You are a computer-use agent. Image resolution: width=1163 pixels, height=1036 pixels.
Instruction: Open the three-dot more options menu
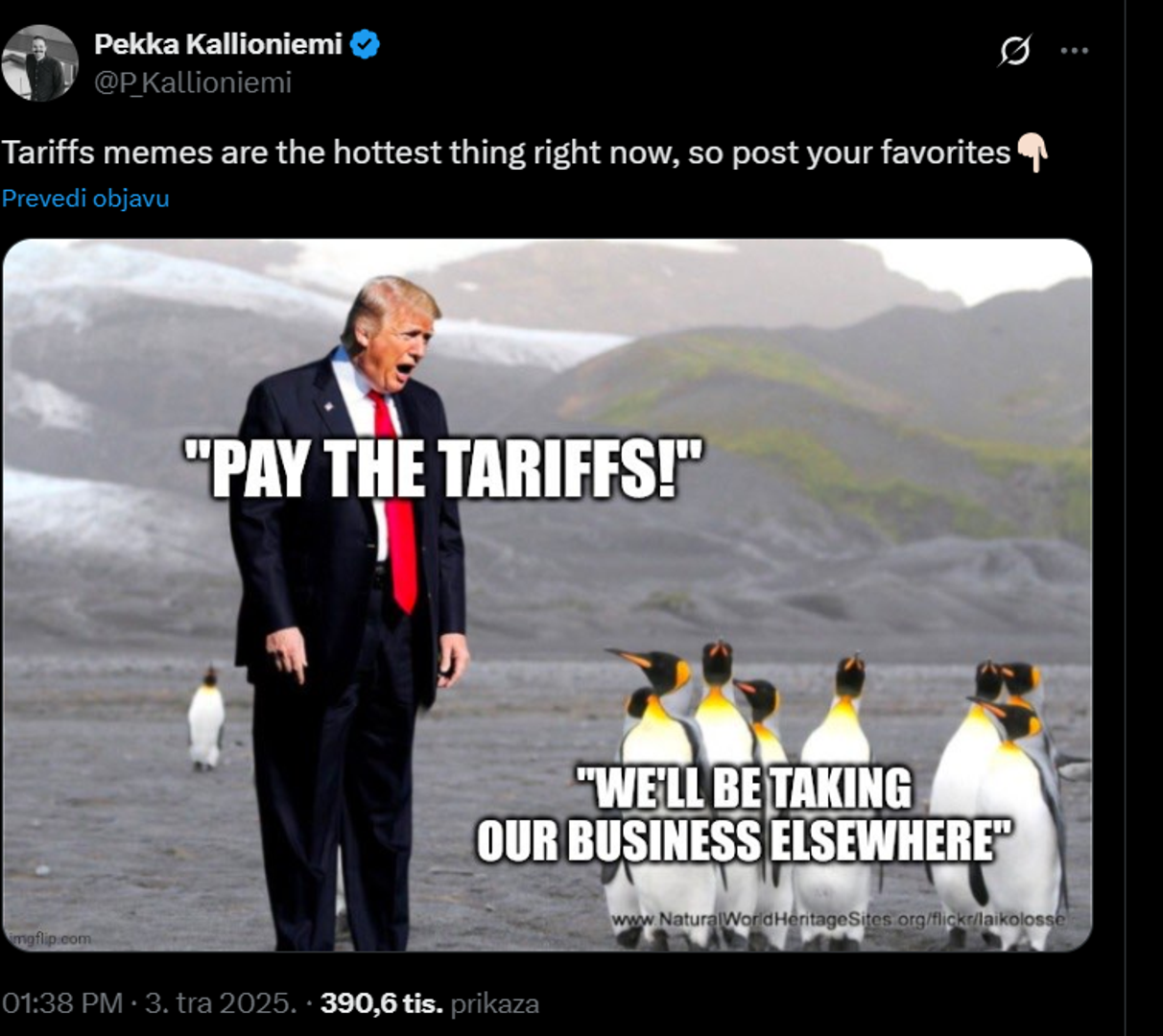tap(1074, 50)
